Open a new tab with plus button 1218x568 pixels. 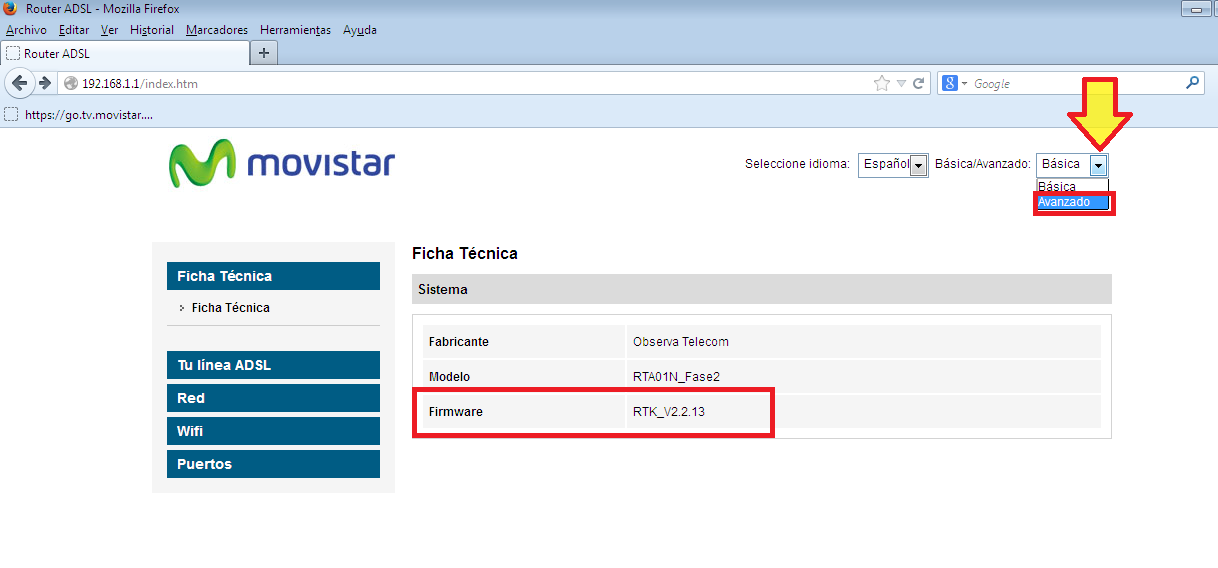(264, 52)
